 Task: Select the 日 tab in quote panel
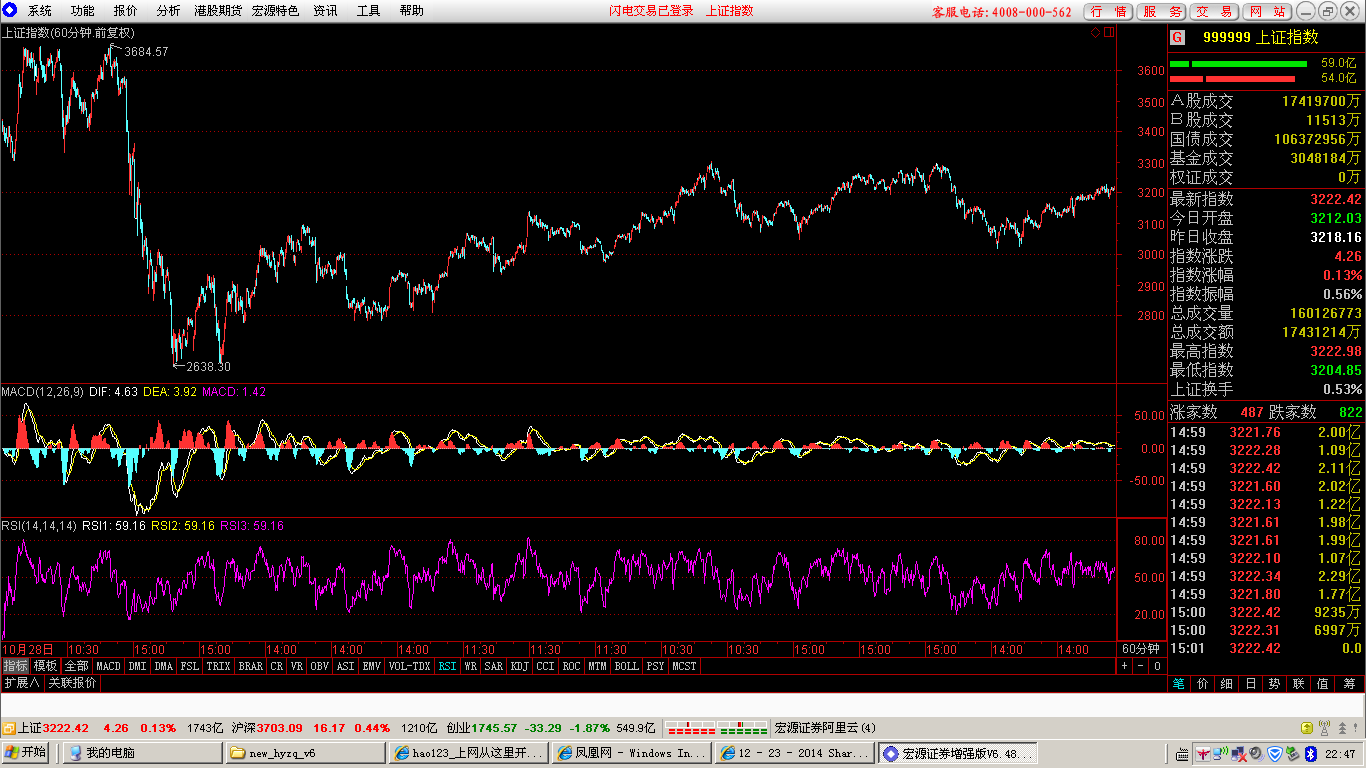(x=1251, y=684)
